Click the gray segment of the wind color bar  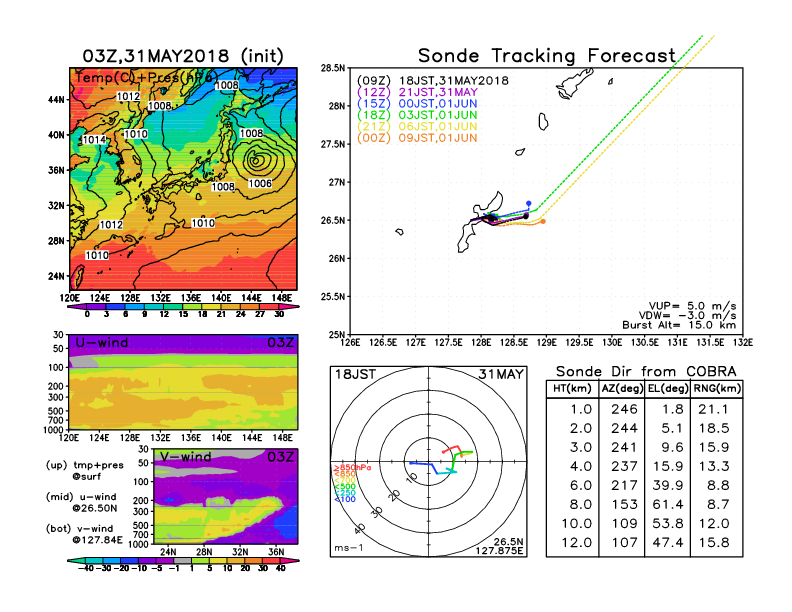183,560
